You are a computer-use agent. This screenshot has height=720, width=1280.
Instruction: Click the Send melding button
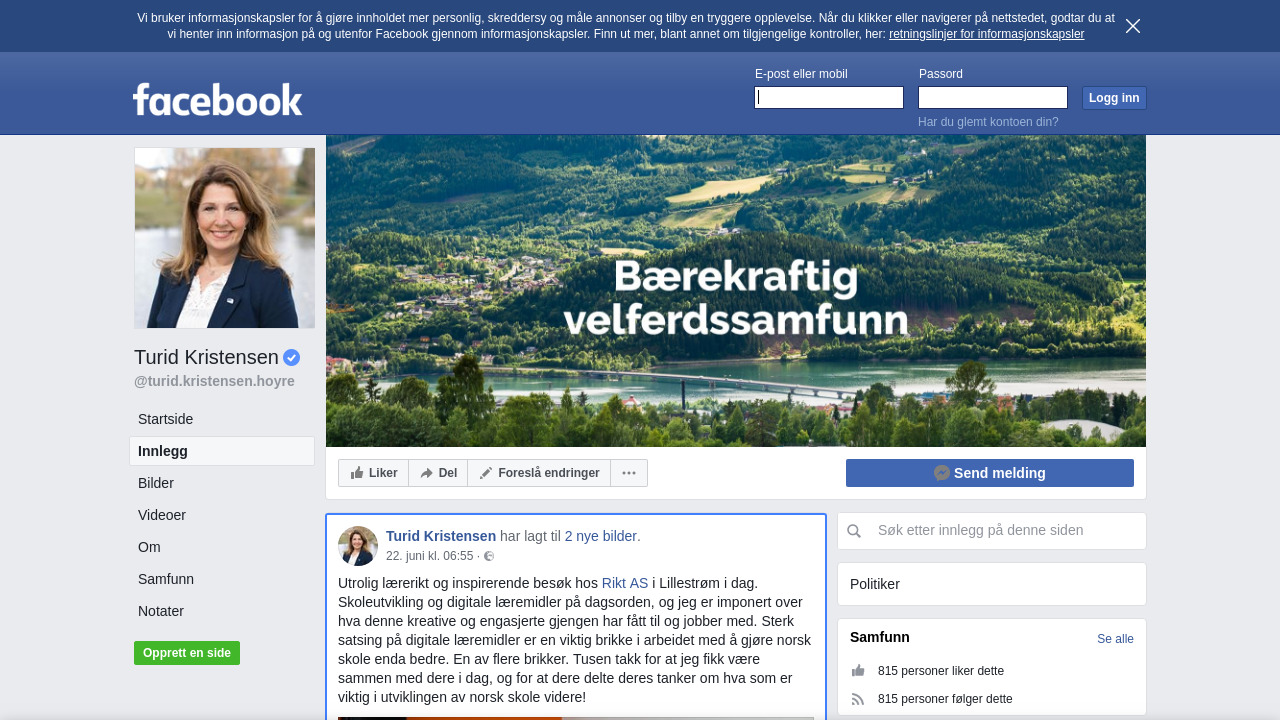click(990, 473)
